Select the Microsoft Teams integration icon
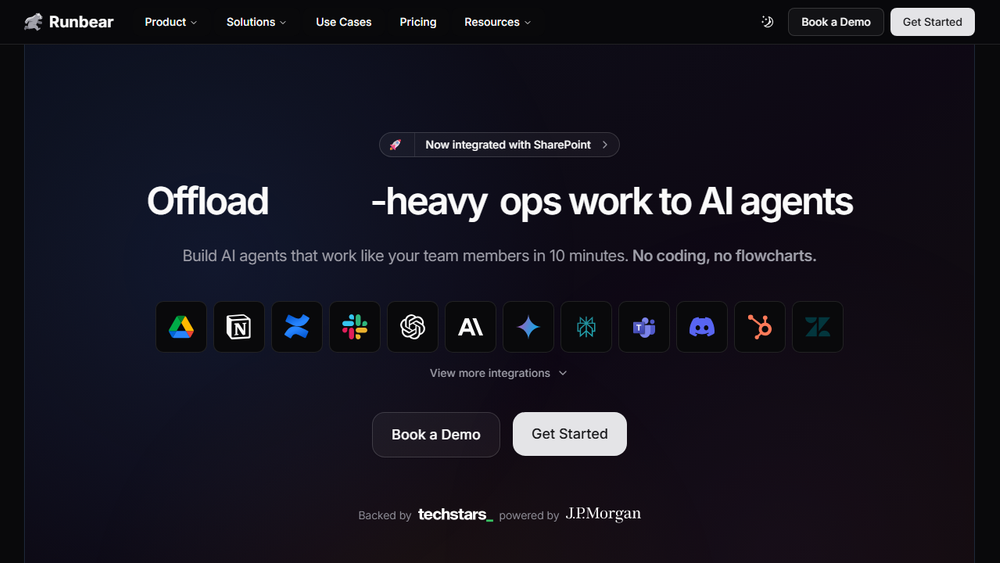 (644, 327)
